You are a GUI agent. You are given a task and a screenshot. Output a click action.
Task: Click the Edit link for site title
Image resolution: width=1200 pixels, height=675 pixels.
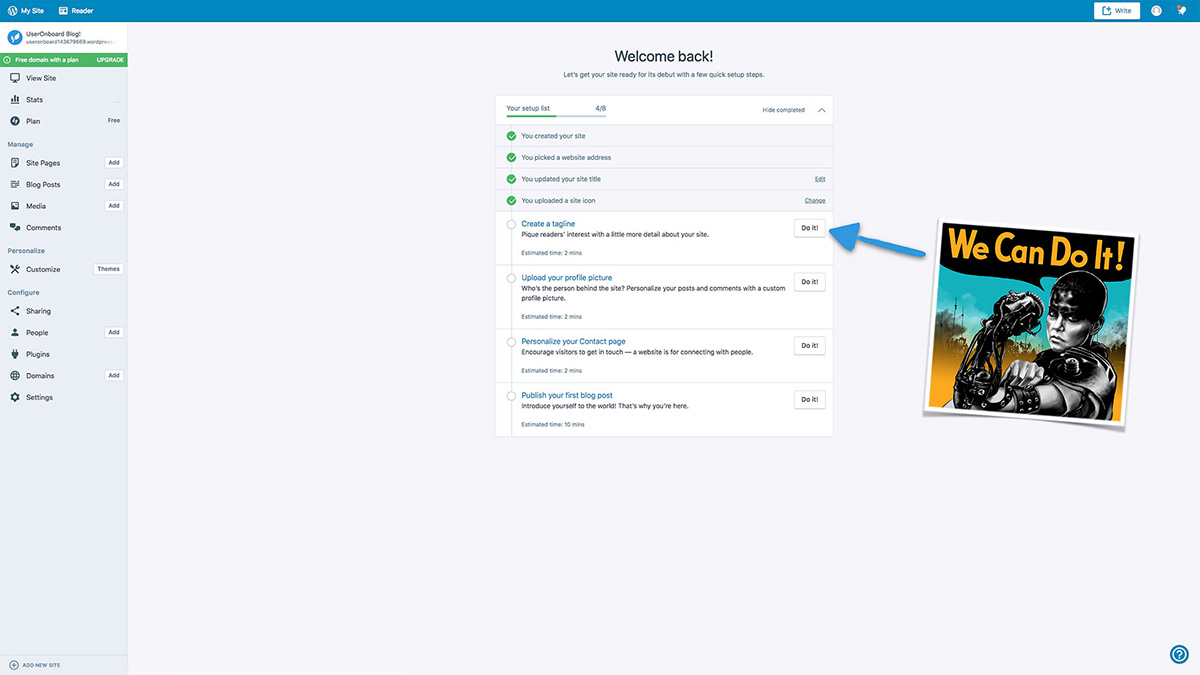[x=820, y=179]
